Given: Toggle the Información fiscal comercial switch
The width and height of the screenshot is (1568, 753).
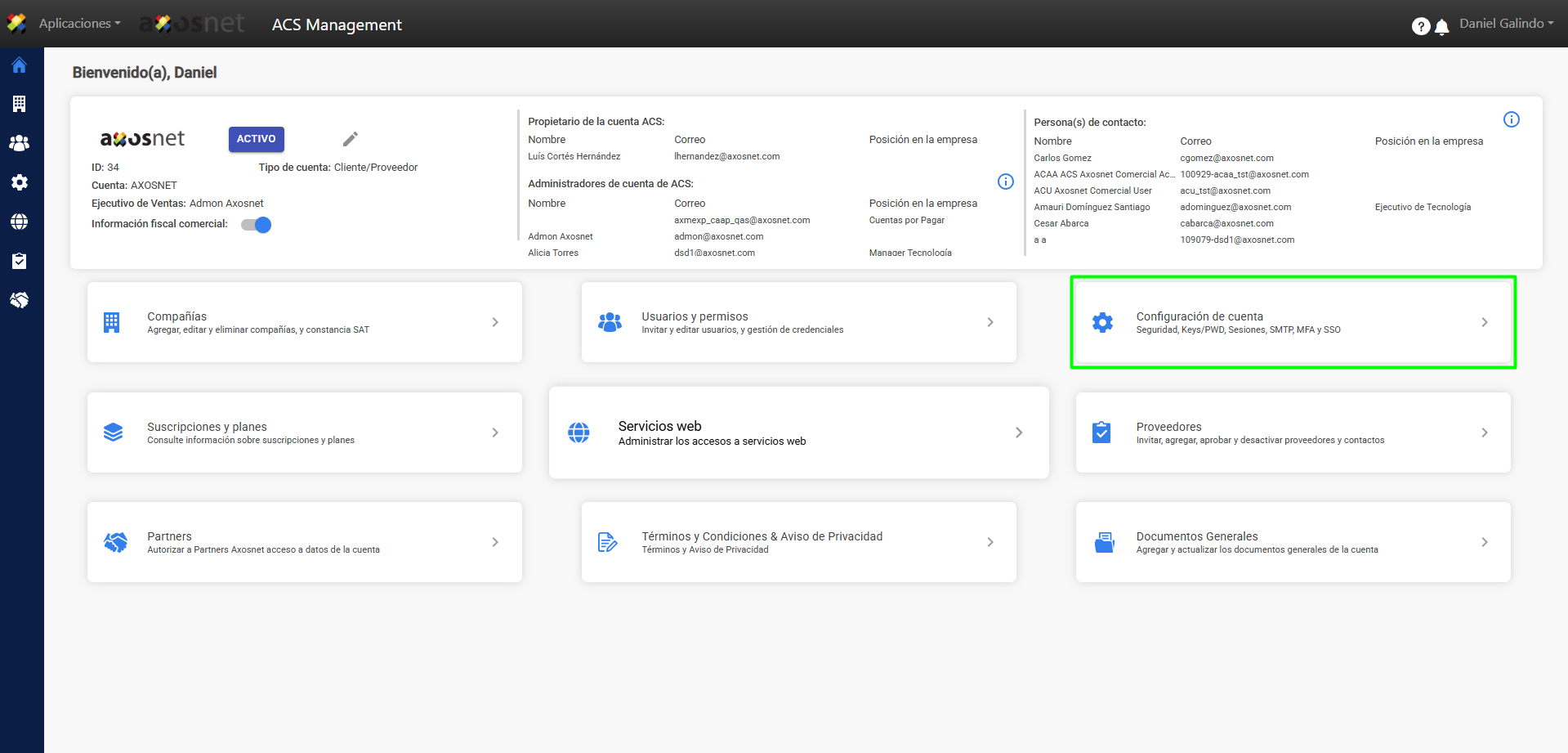Looking at the screenshot, I should click(257, 225).
